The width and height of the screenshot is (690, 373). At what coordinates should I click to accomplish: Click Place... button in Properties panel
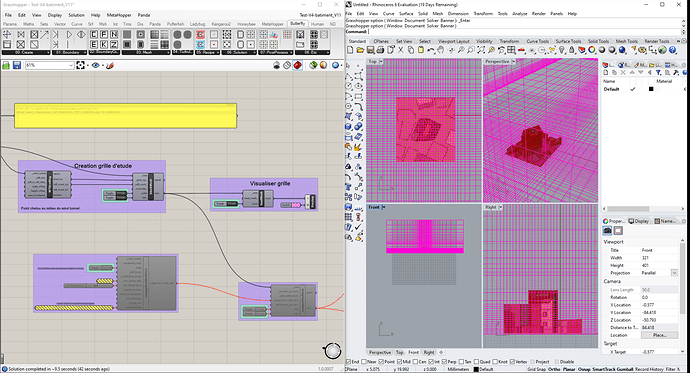pos(659,335)
